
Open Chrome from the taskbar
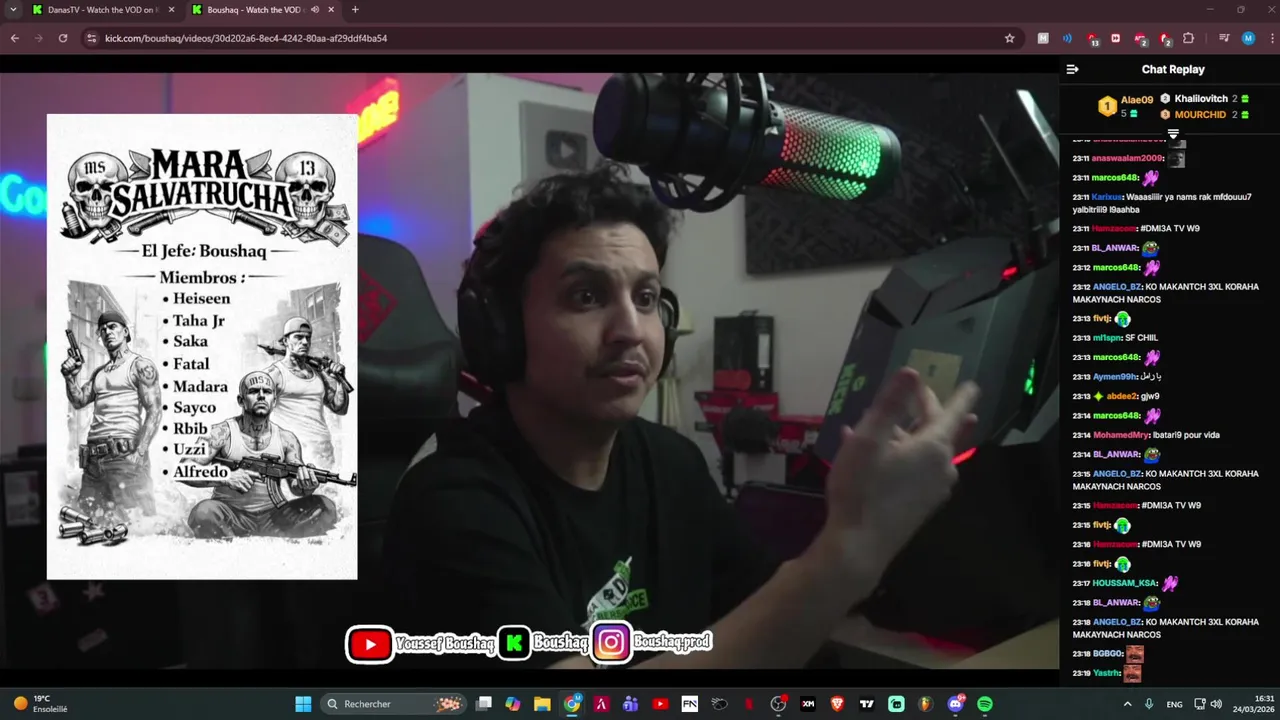pos(572,704)
